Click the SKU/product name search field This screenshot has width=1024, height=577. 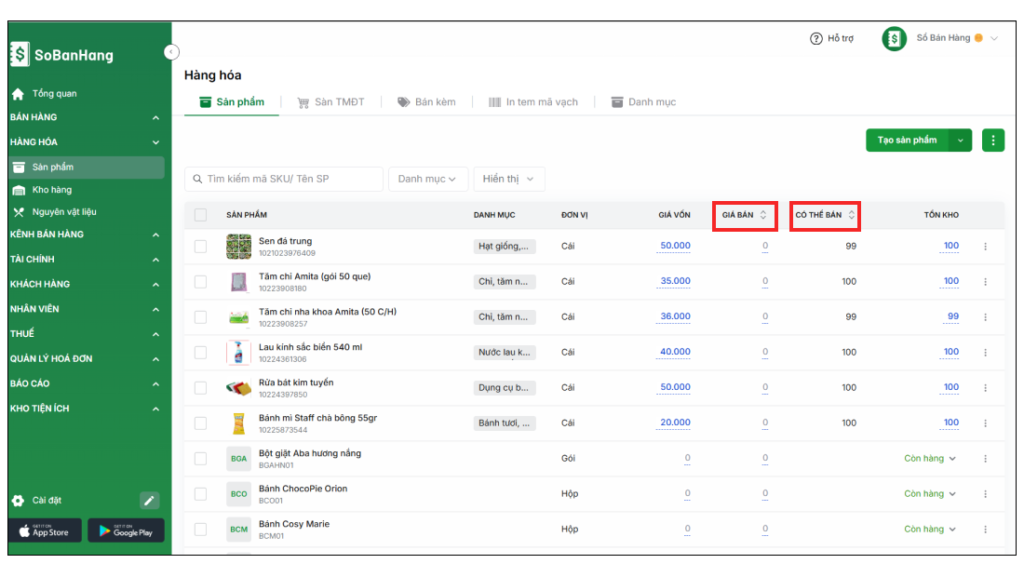pyautogui.click(x=285, y=179)
